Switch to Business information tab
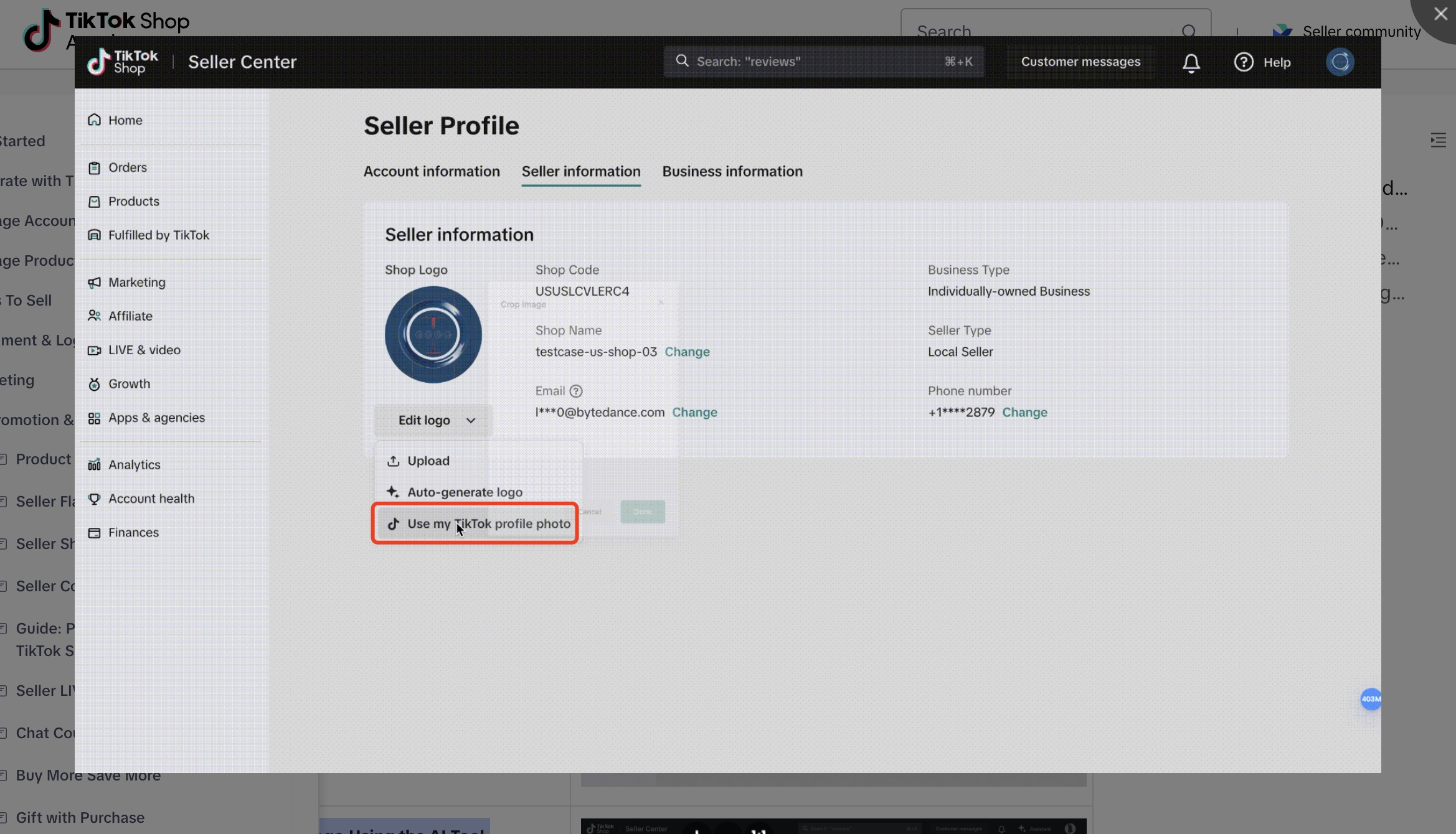This screenshot has height=834, width=1456. point(732,171)
